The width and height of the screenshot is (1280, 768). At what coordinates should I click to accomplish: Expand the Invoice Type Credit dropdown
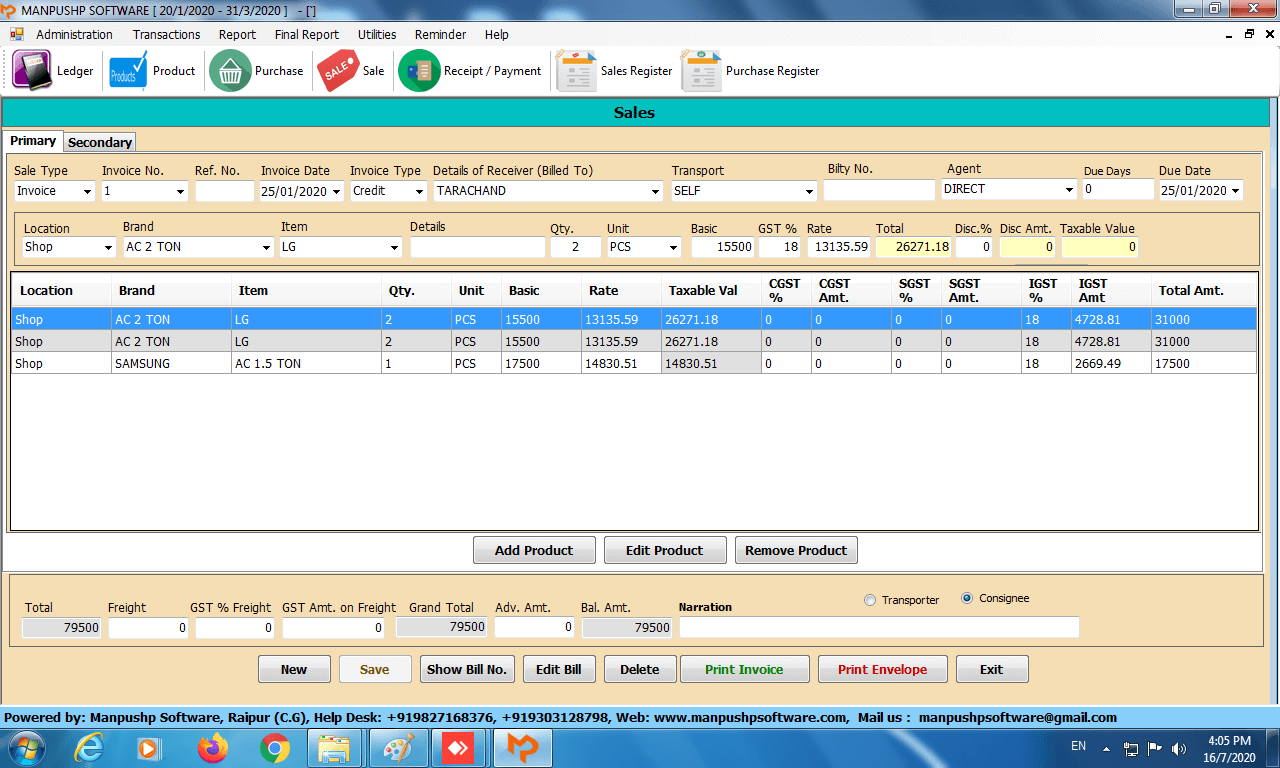(x=418, y=191)
